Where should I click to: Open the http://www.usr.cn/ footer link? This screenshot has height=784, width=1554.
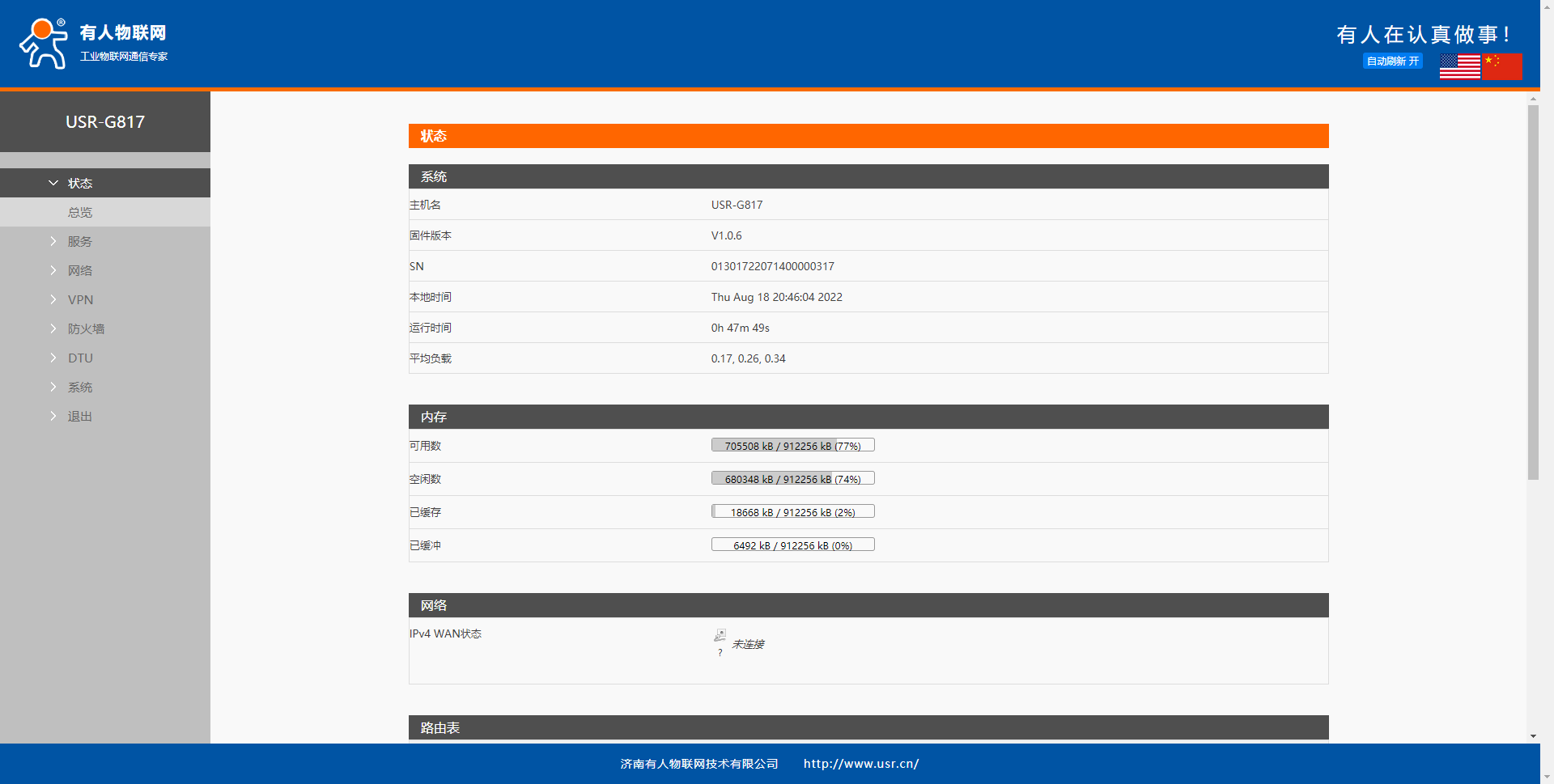[860, 764]
